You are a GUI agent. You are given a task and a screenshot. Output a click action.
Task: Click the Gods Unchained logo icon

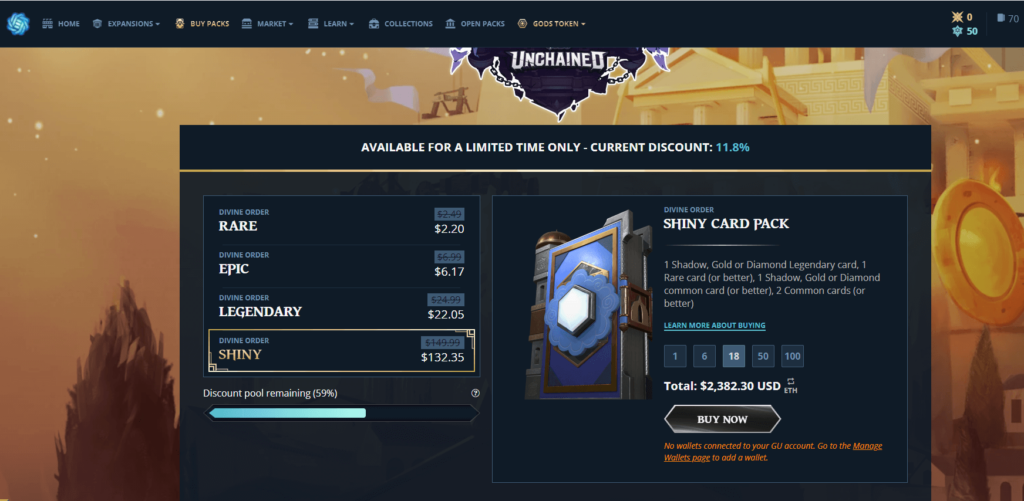click(18, 24)
